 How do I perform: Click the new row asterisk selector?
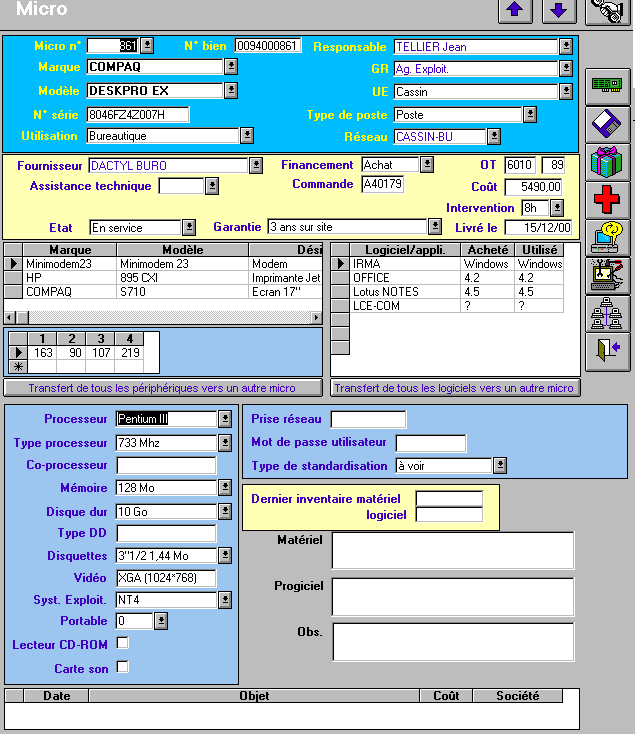click(x=18, y=366)
